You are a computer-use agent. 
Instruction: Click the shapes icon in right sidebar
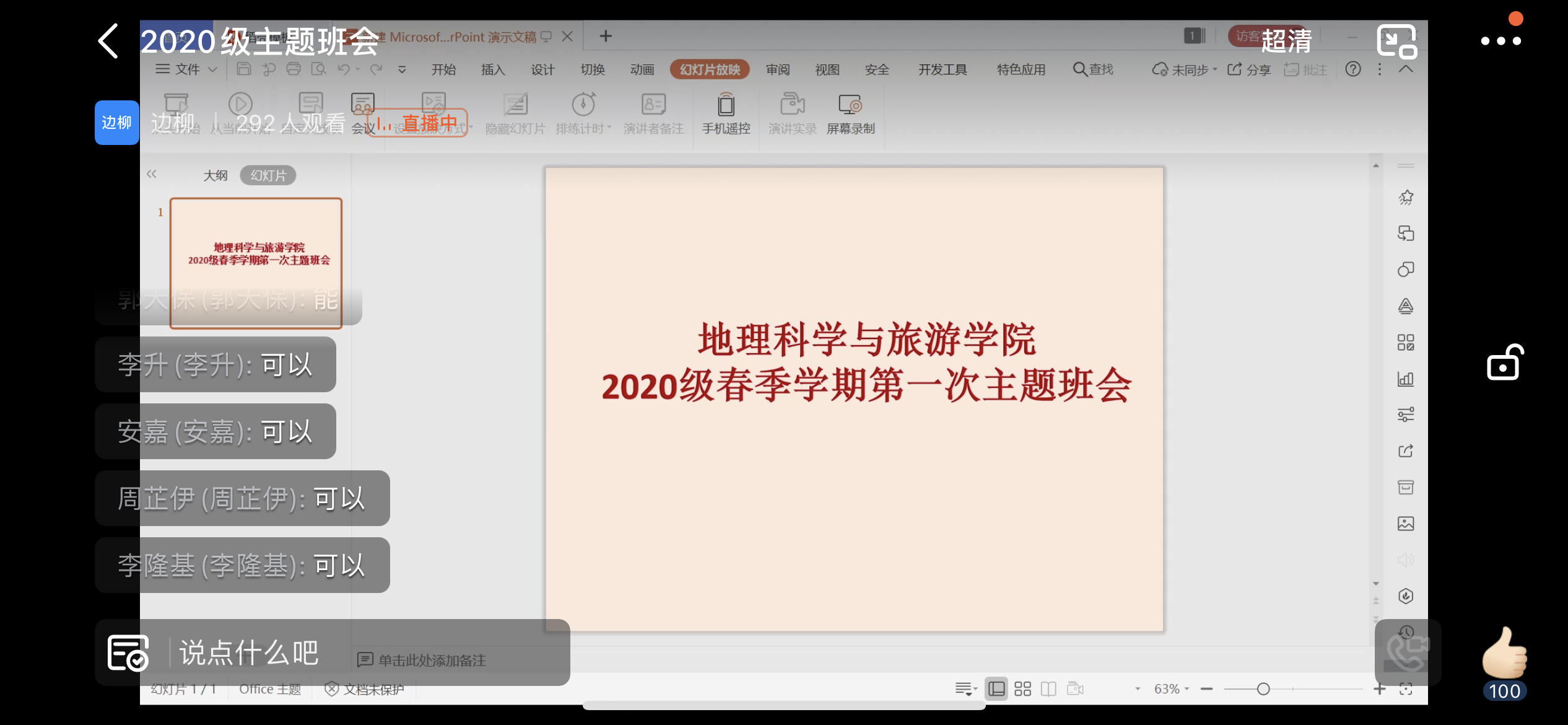(1406, 270)
